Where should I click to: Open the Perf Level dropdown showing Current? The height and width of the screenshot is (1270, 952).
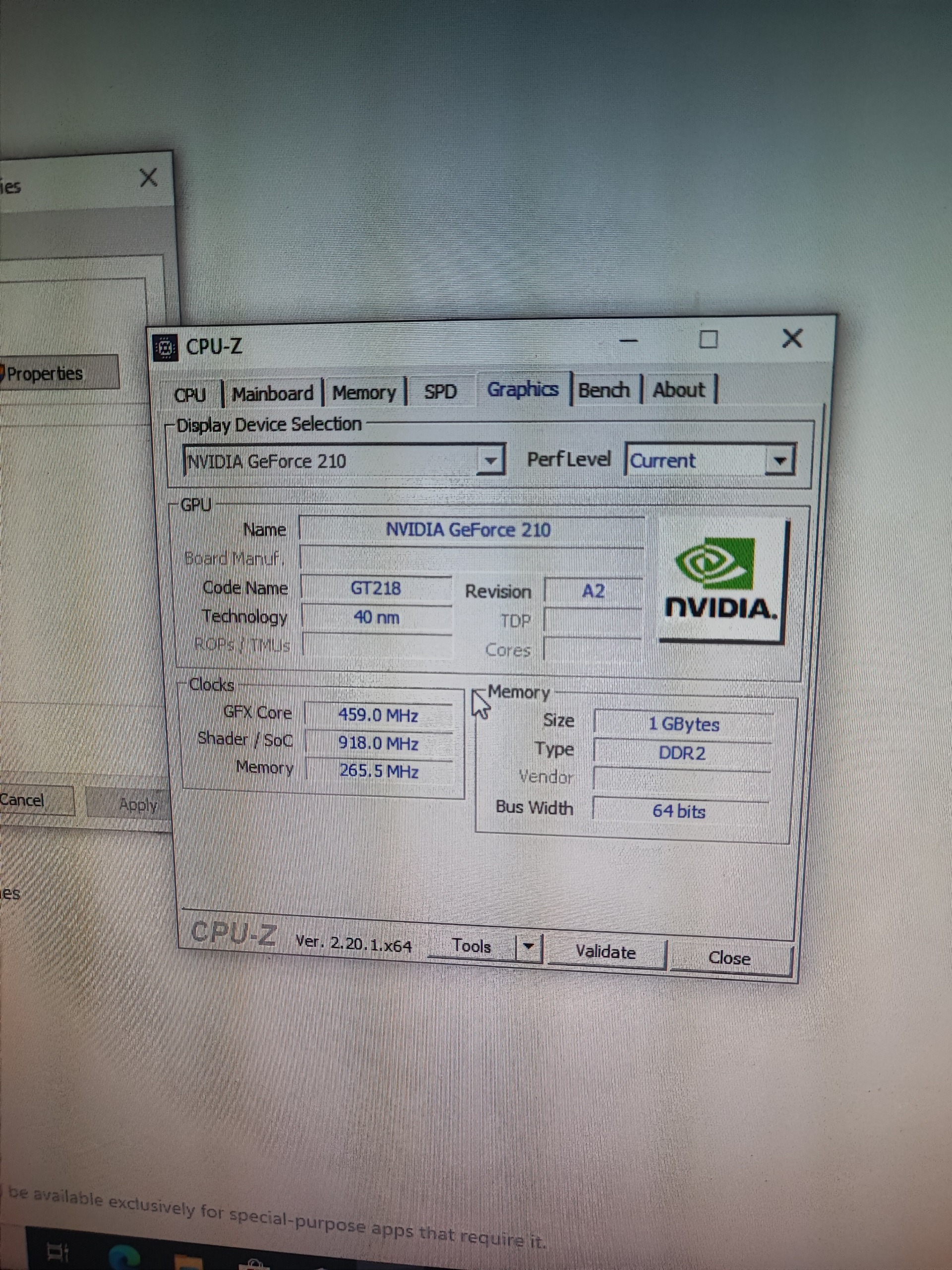coord(710,460)
